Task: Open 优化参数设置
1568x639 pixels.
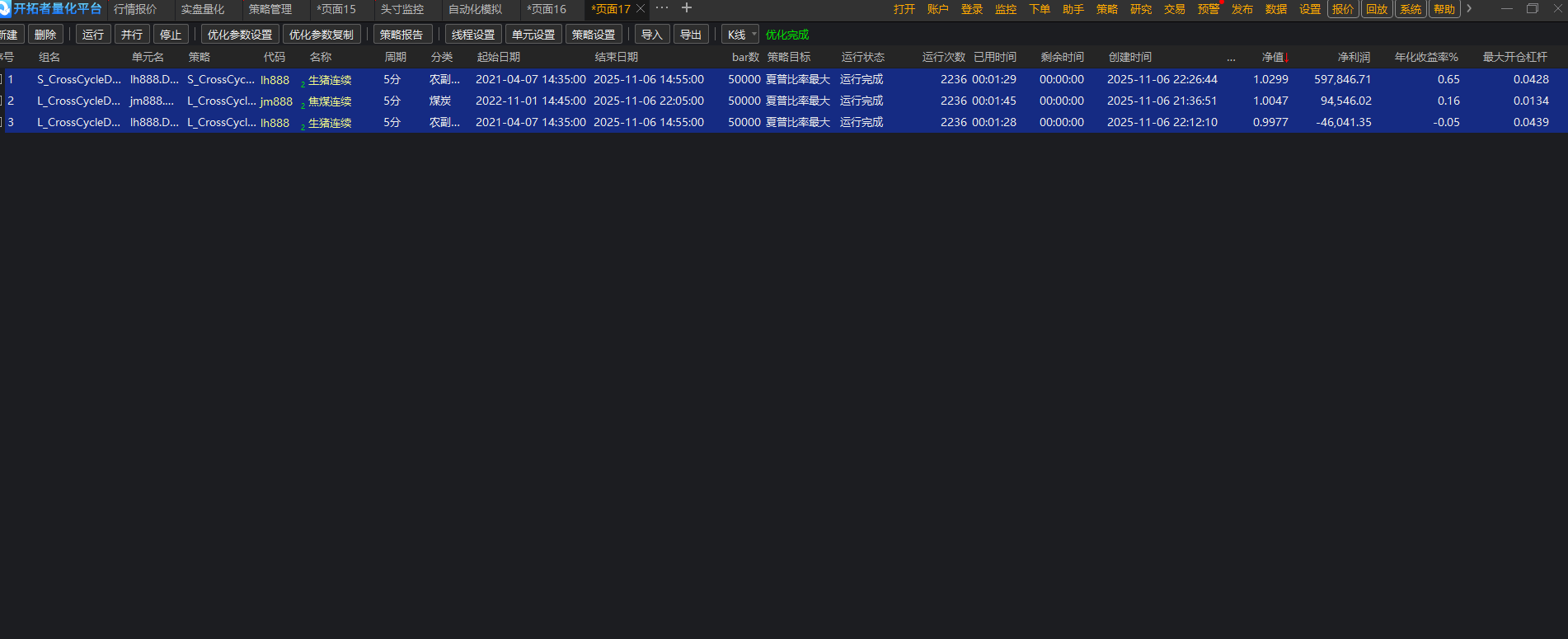Action: [239, 35]
